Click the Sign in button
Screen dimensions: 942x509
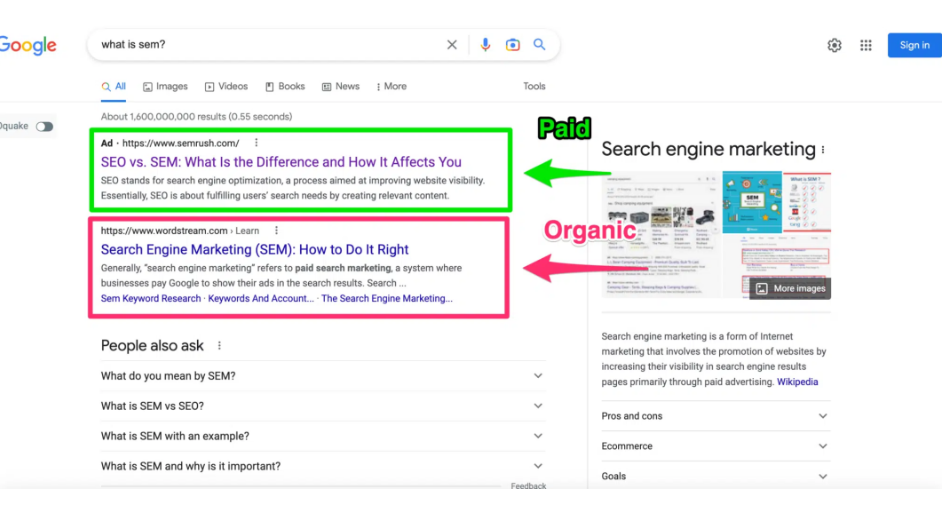[914, 45]
